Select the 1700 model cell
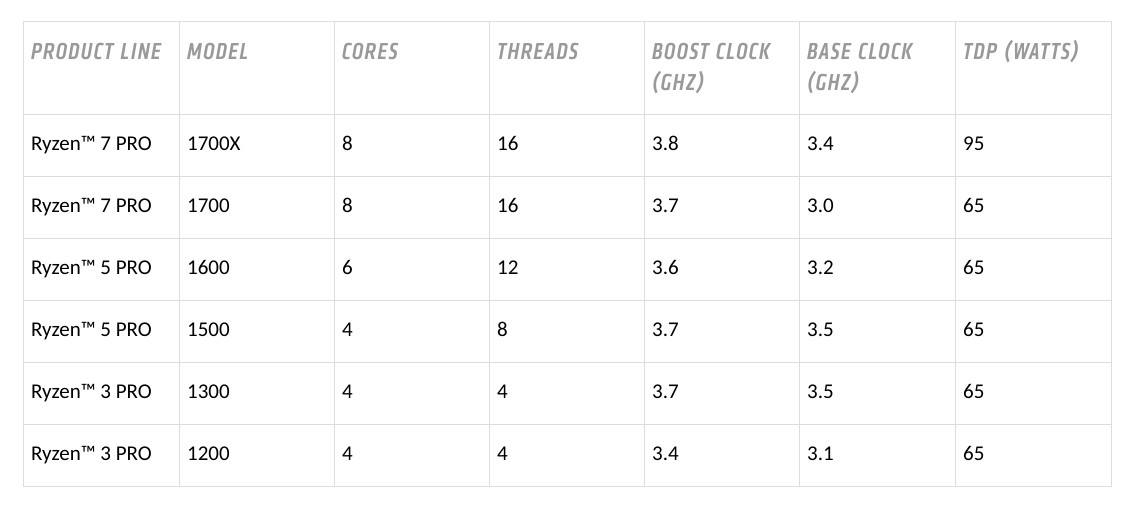 click(209, 206)
